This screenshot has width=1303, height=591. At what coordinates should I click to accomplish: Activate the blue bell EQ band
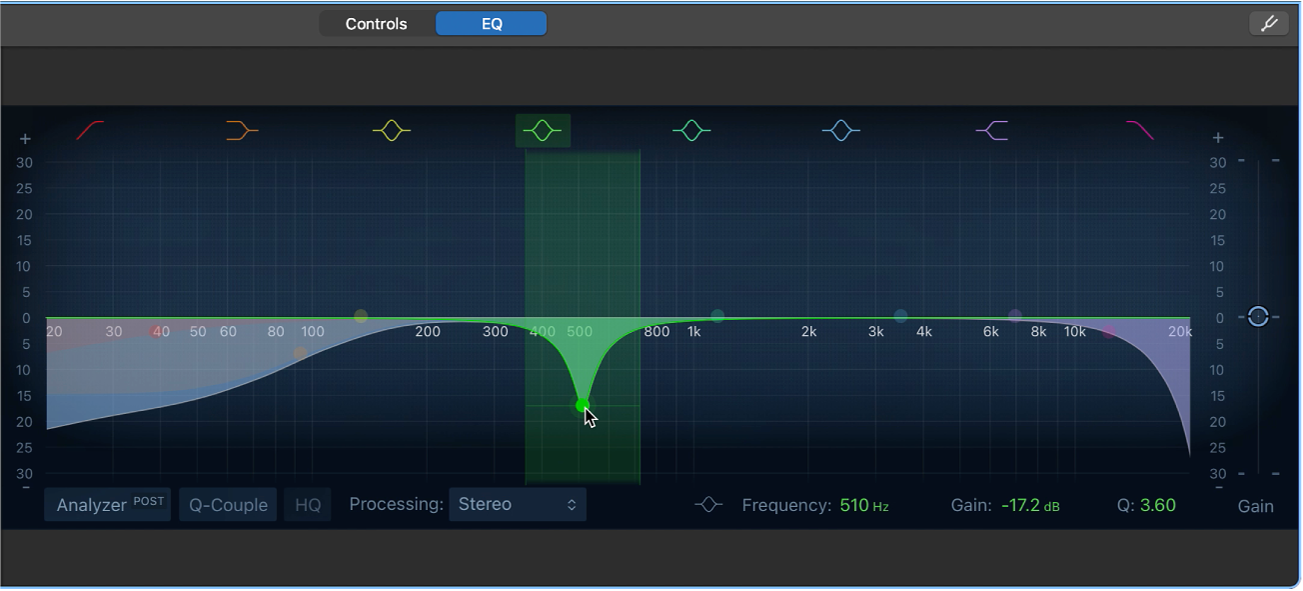841,129
